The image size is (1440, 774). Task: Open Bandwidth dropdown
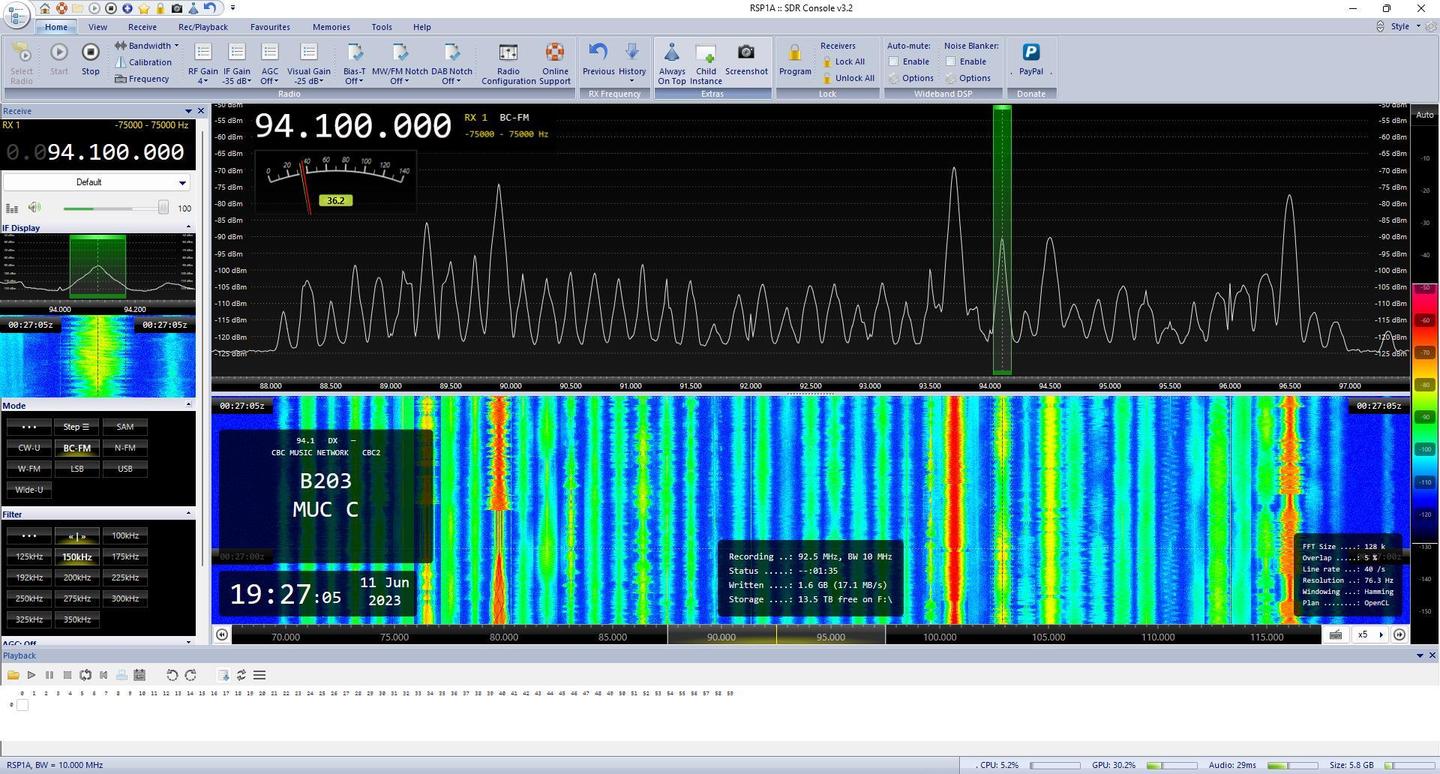(146, 46)
